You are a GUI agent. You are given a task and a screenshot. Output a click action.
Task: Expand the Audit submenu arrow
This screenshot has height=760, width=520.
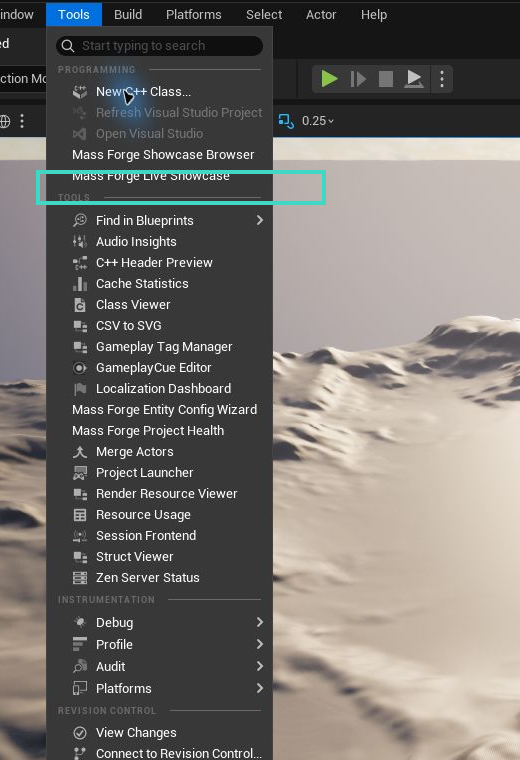[260, 666]
